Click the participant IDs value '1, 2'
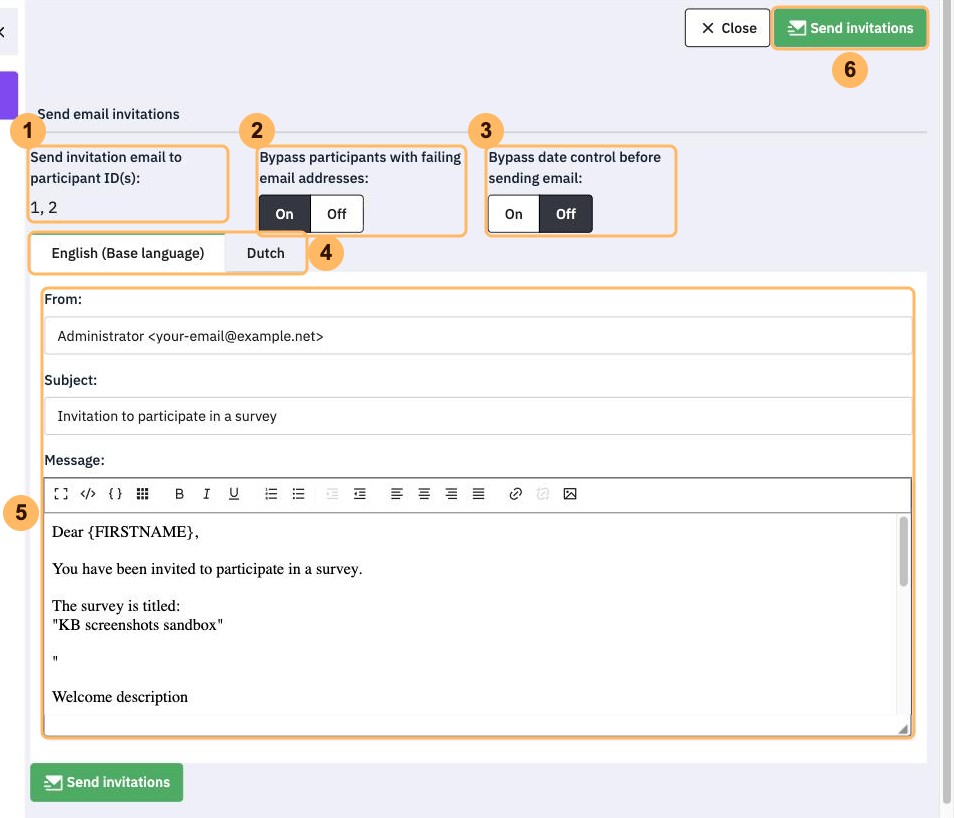This screenshot has height=818, width=954. (x=44, y=208)
